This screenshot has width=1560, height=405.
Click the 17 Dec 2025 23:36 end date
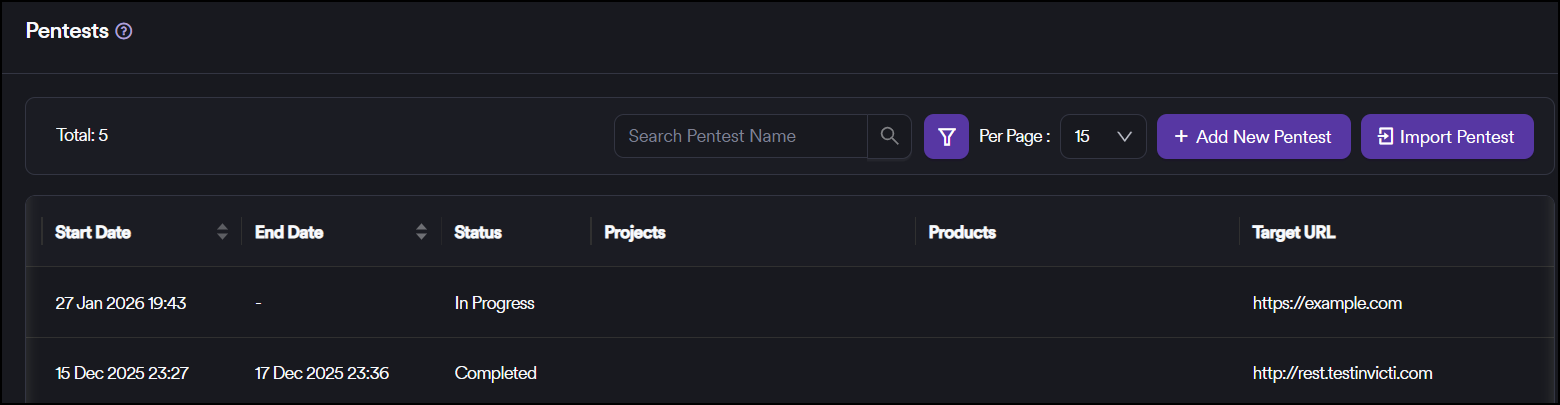[x=321, y=373]
